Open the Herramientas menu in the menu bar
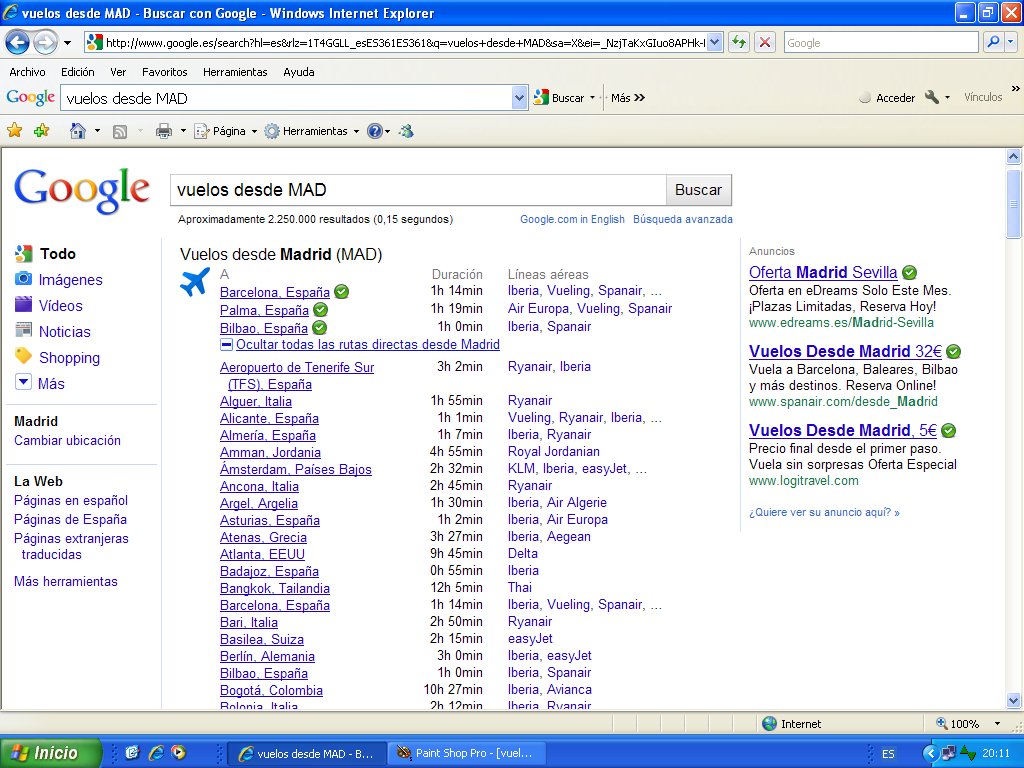Image resolution: width=1024 pixels, height=768 pixels. pos(235,72)
